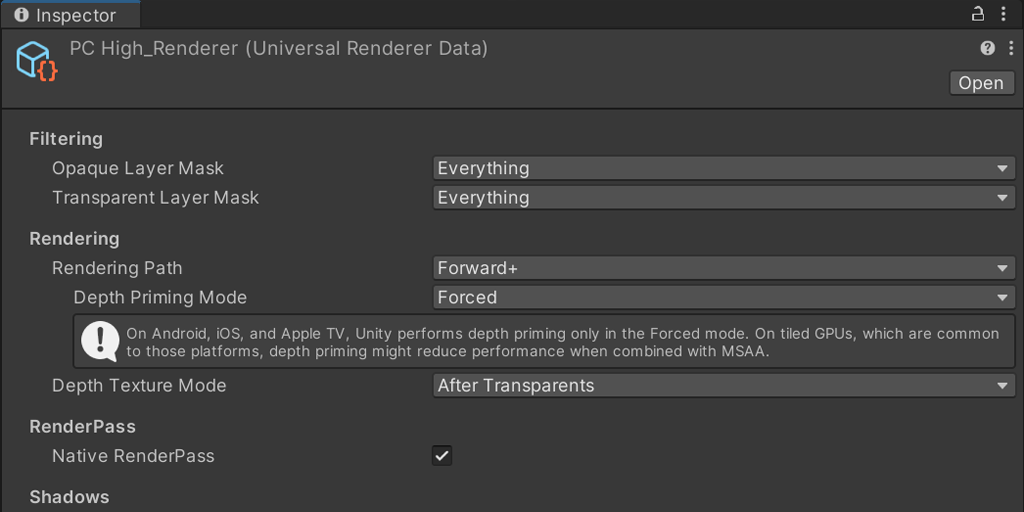Click the Inspector tab info icon
Screen dimensions: 1024x512
[21, 15]
